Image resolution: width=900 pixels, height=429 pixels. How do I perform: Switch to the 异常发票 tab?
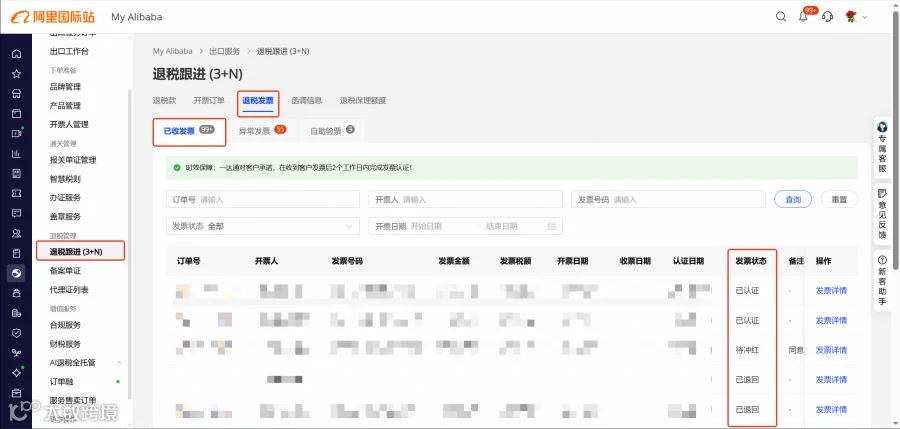click(262, 131)
